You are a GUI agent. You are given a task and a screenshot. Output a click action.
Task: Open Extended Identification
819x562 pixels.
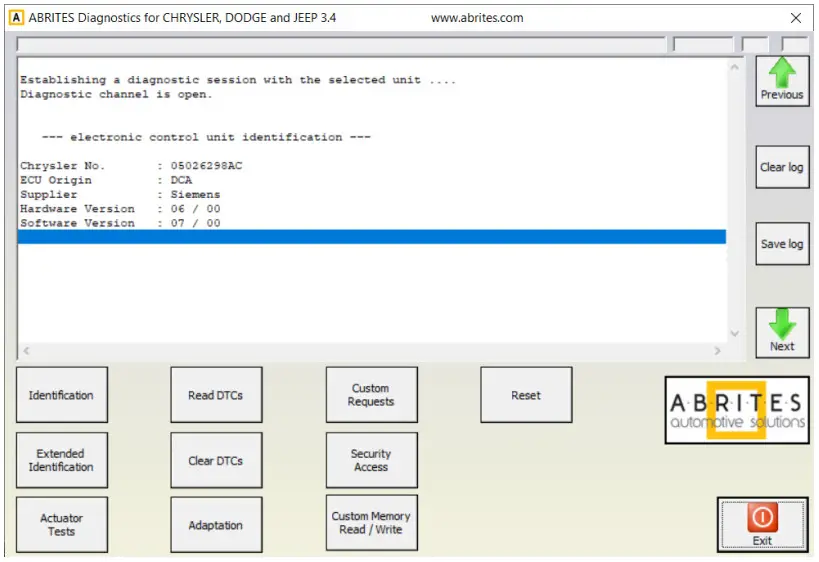[x=62, y=460]
